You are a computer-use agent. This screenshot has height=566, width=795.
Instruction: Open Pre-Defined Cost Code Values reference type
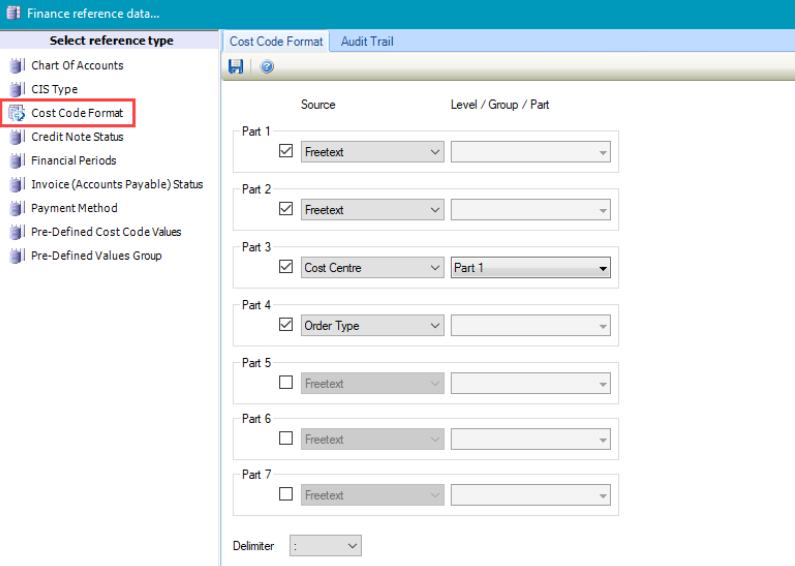[x=106, y=232]
